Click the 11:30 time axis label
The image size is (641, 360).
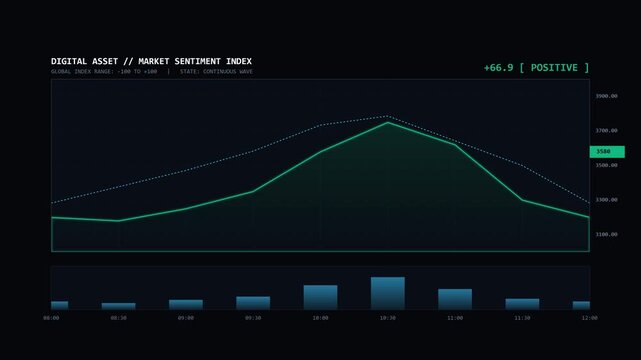[x=522, y=318]
